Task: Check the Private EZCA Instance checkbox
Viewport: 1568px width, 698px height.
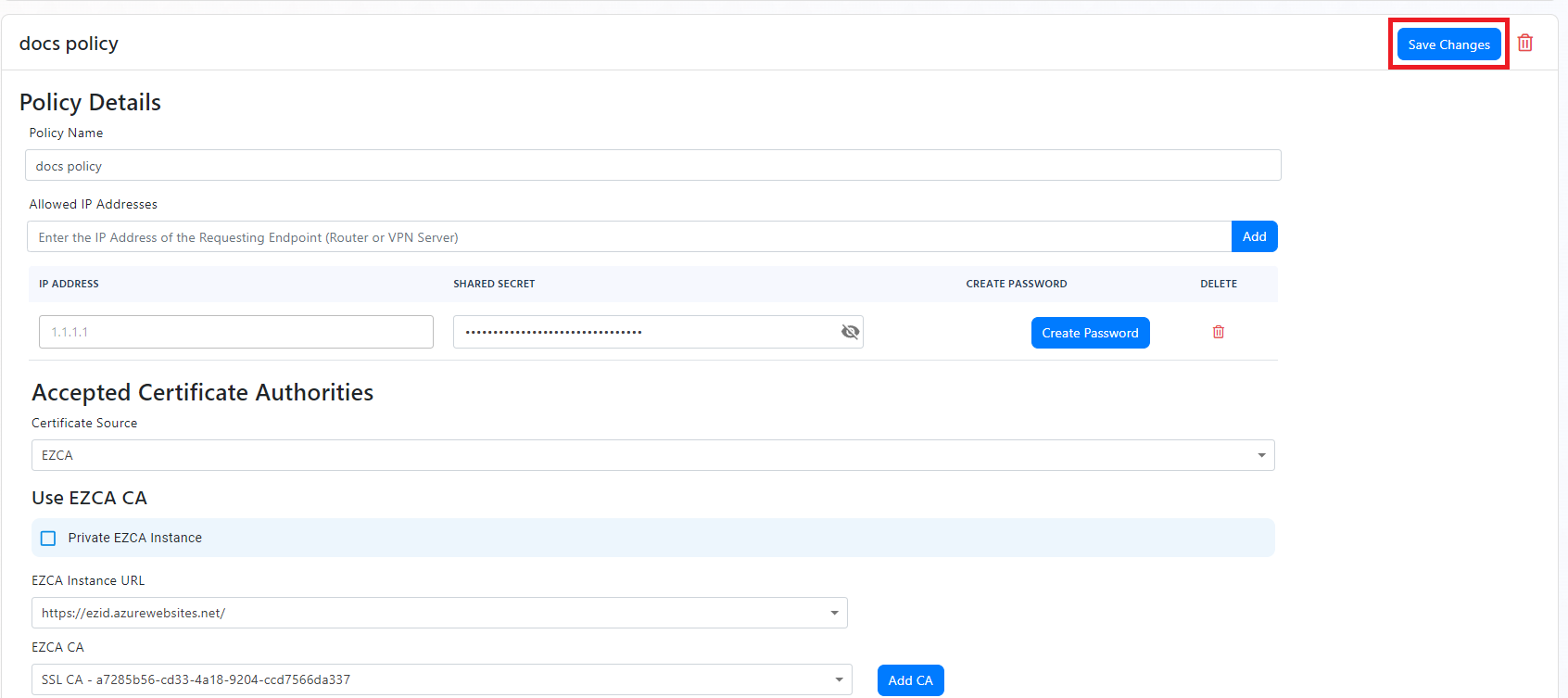Action: tap(48, 538)
